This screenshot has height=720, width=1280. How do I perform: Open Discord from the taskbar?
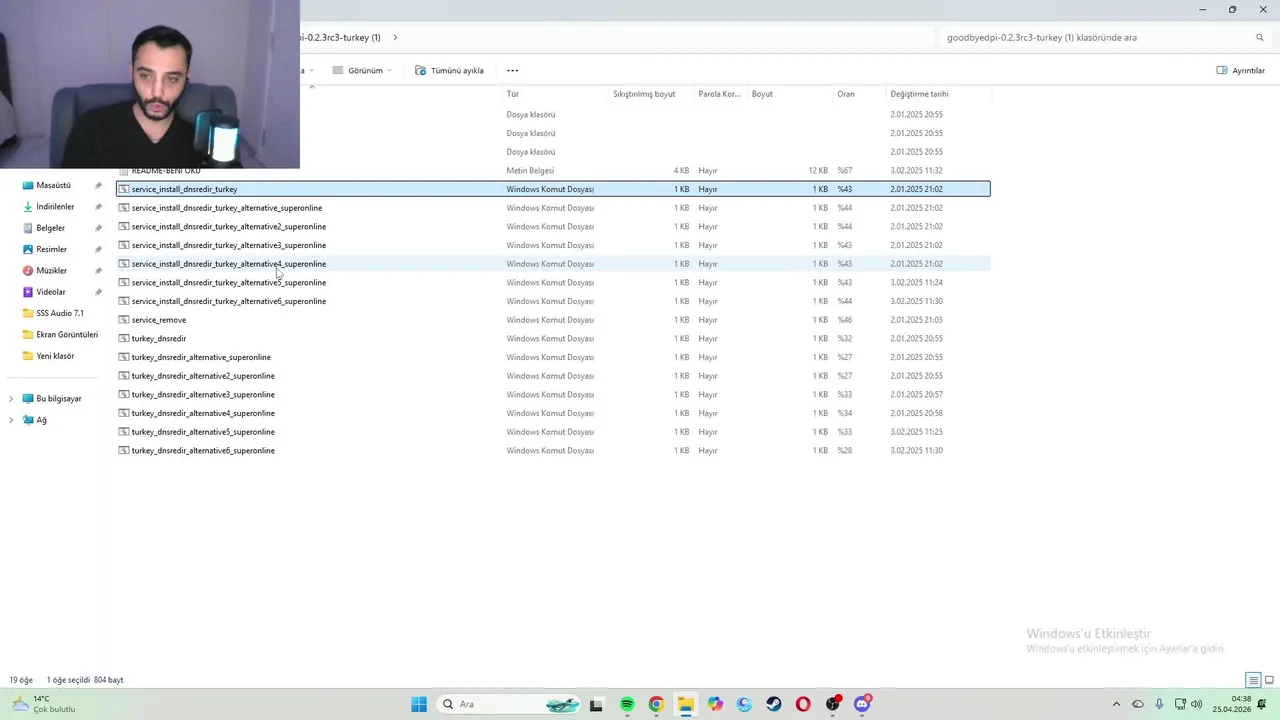tap(862, 704)
